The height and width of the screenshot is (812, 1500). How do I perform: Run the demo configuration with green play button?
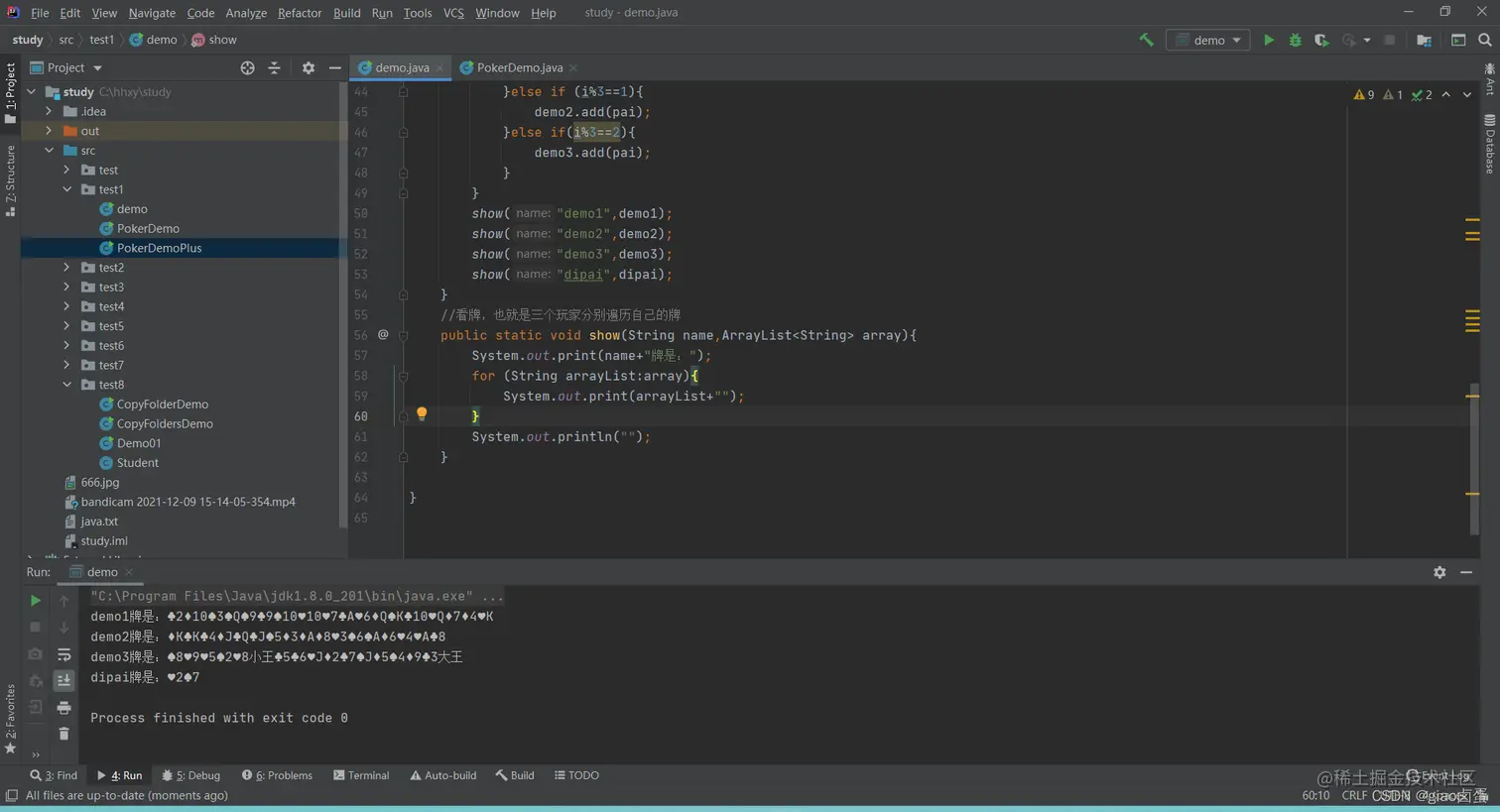tap(1268, 40)
